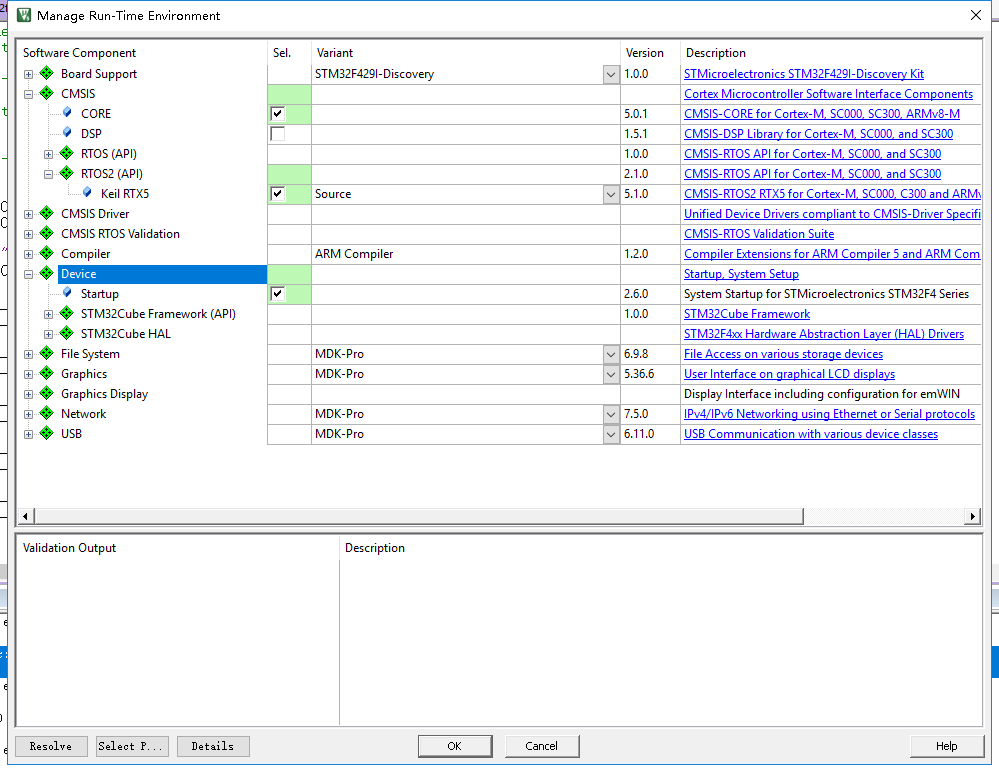Screen dimensions: 999x772
Task: Click the Graphics green diamond icon
Action: coord(47,373)
